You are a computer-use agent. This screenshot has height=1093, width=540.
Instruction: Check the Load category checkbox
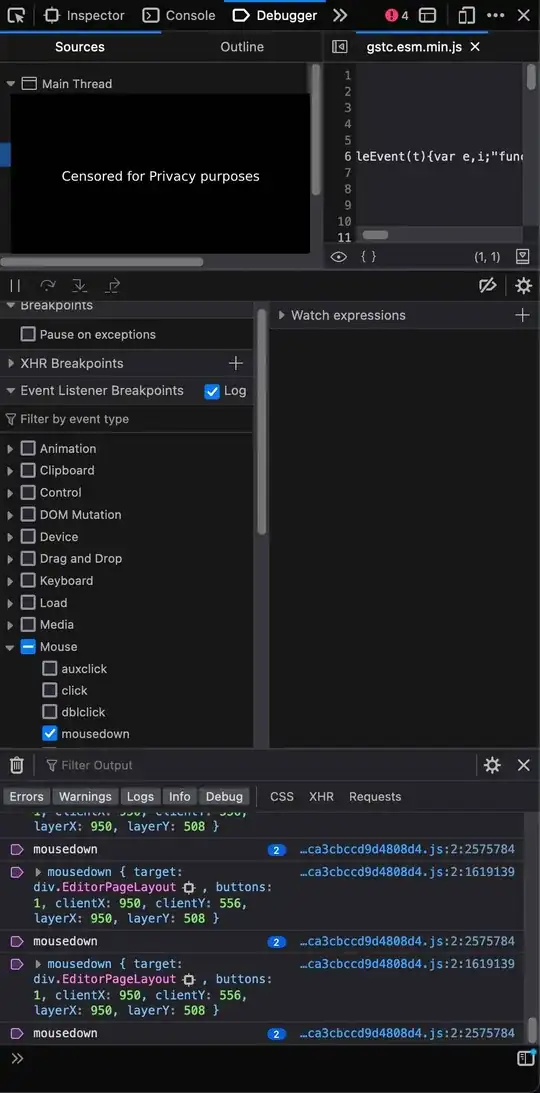pyautogui.click(x=28, y=603)
